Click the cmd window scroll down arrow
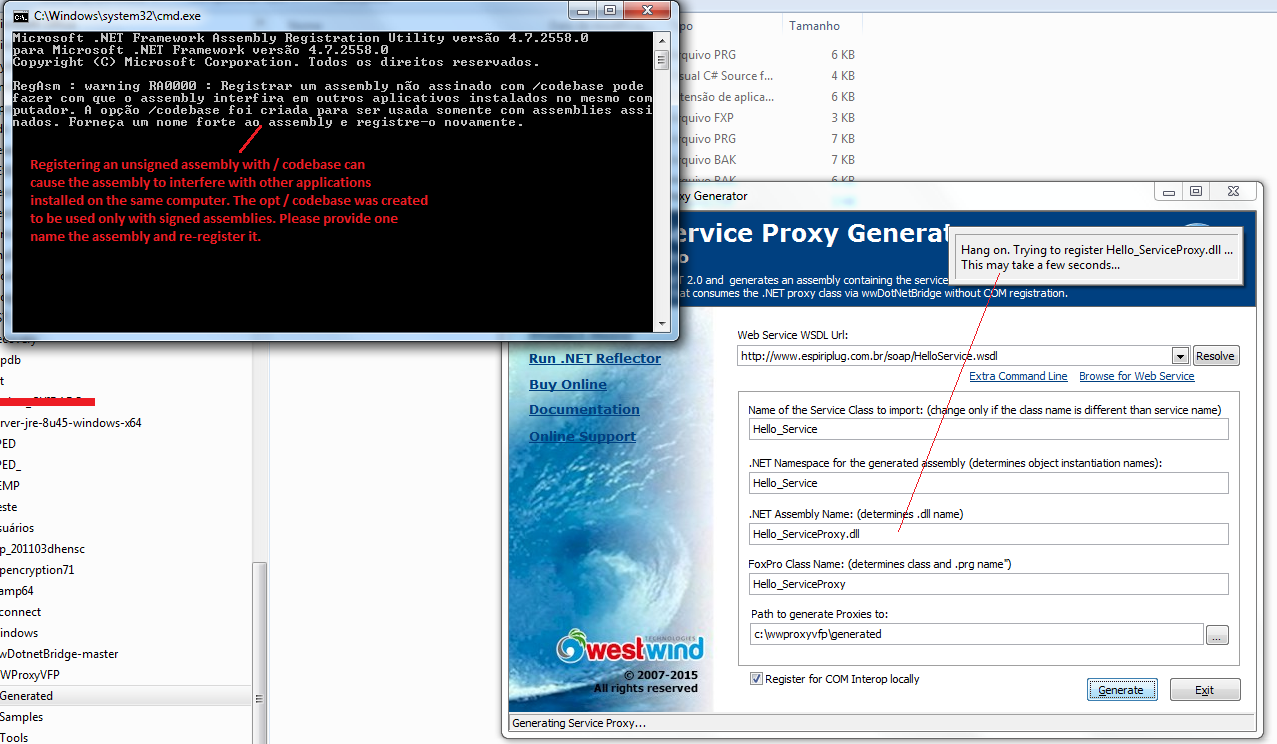 [661, 323]
